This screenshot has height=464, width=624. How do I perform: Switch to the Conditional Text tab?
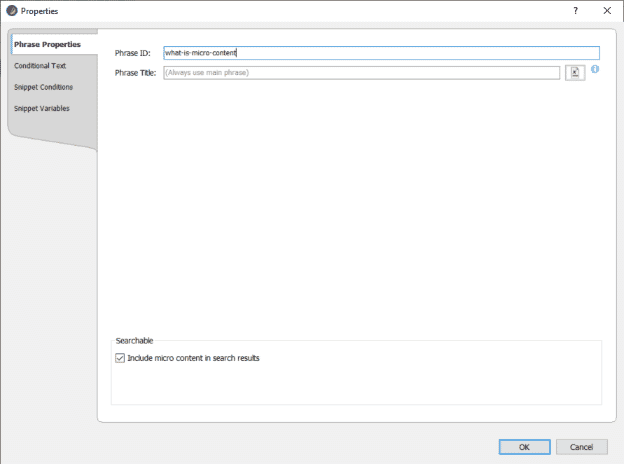[x=40, y=66]
